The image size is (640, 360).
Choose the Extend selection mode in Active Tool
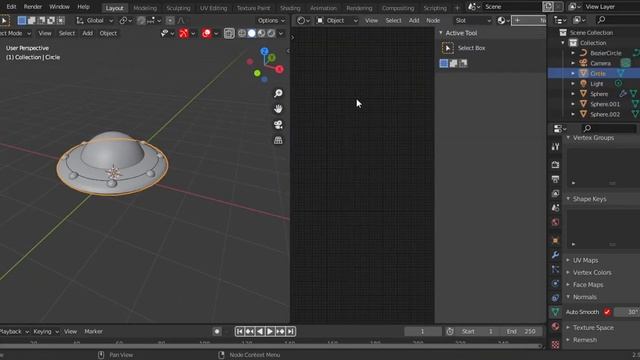point(453,63)
